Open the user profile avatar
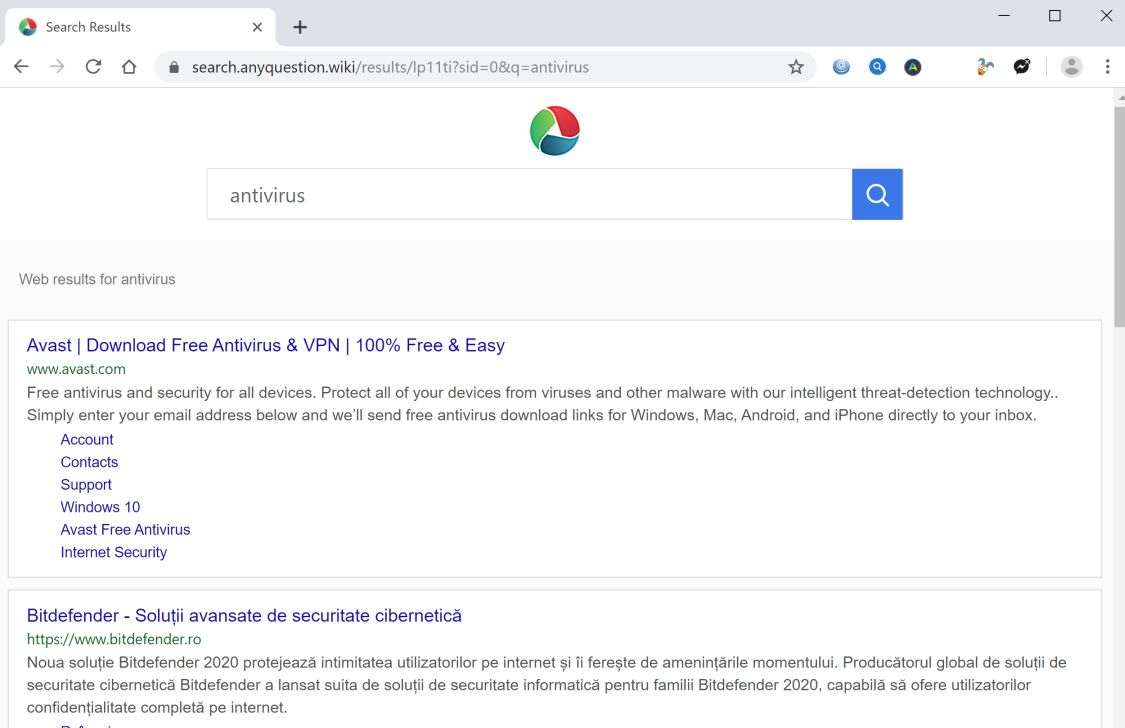Screen dimensions: 1125x728 click(1071, 67)
